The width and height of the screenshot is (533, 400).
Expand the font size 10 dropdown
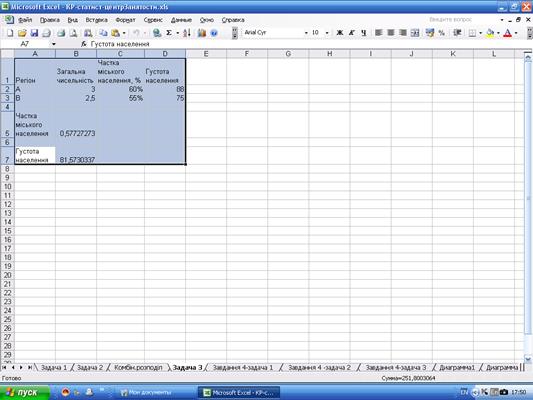[x=327, y=33]
